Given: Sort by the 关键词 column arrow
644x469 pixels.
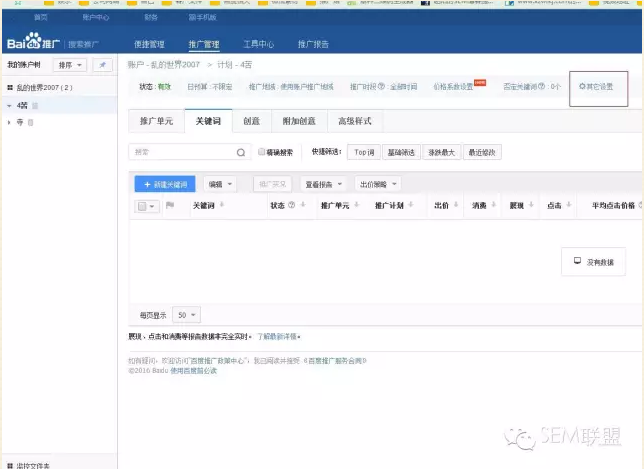Looking at the screenshot, I should click(x=222, y=205).
